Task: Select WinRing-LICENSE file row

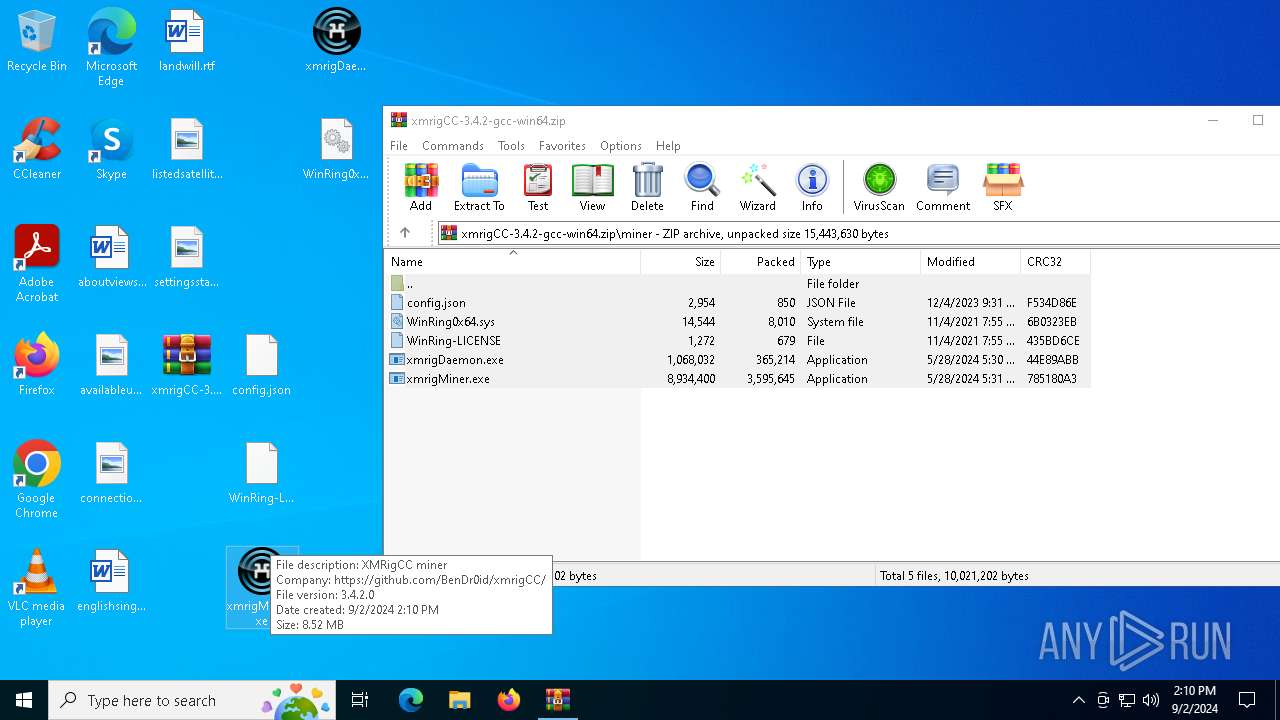Action: [x=738, y=341]
